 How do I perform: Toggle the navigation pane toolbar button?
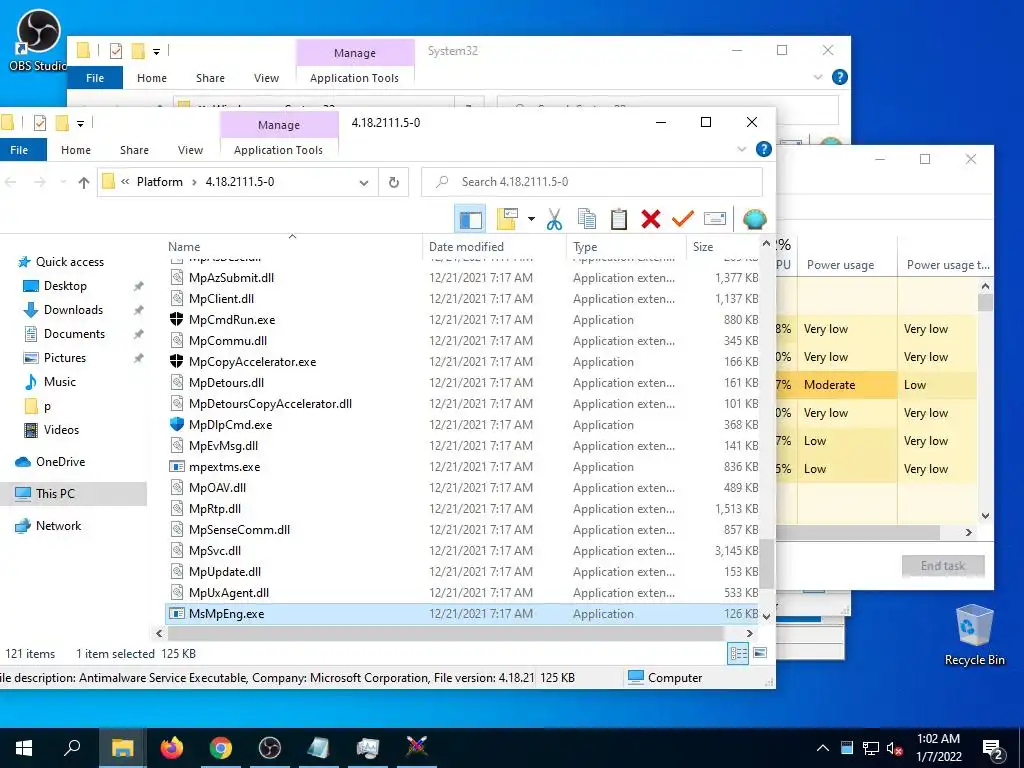coord(470,219)
